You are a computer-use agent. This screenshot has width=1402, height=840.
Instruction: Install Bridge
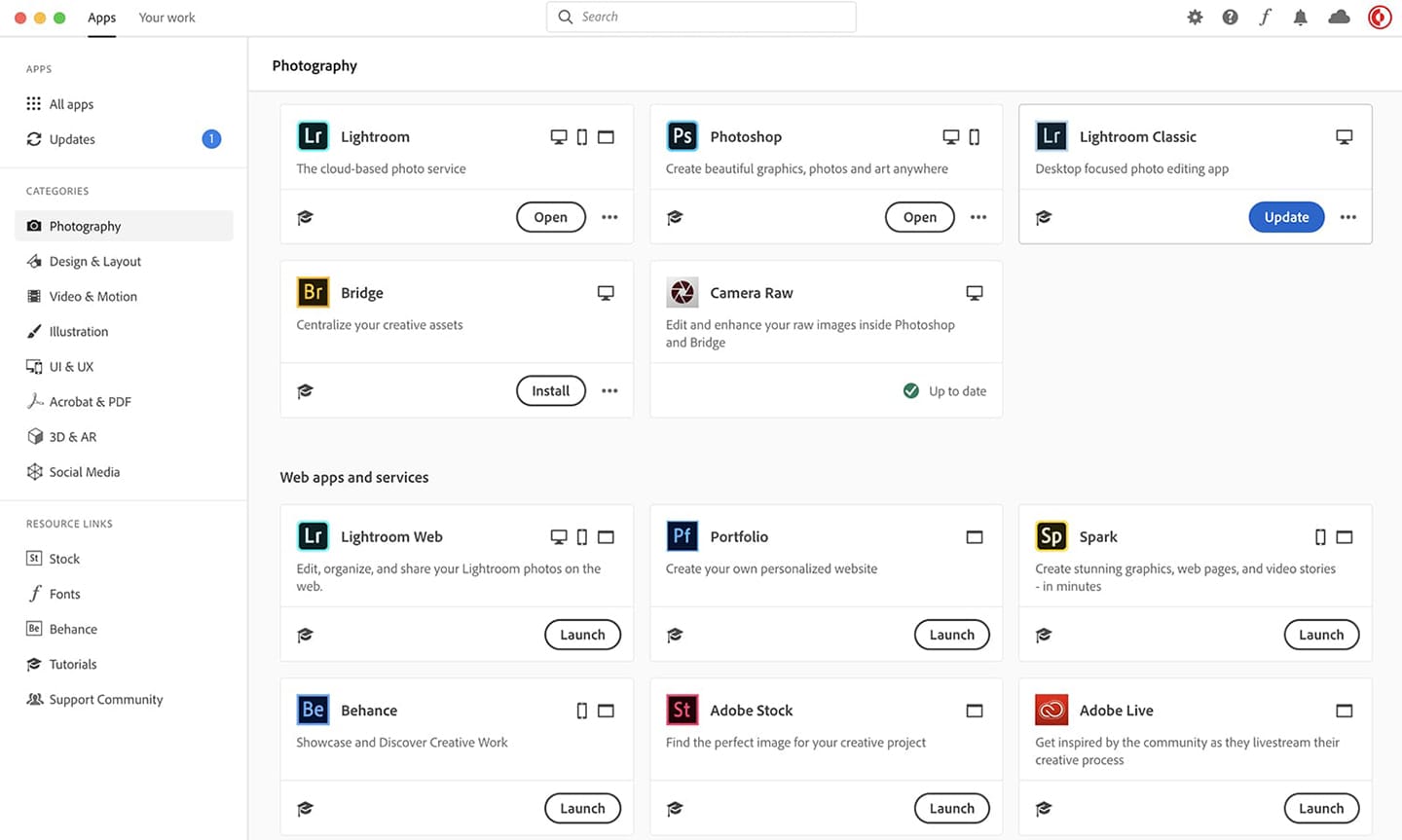coord(551,391)
